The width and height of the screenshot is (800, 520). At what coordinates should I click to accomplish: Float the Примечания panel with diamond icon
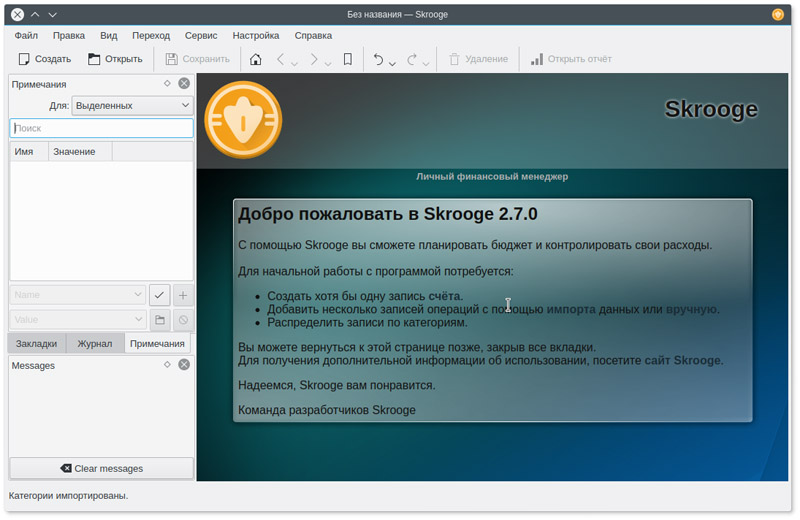tap(167, 83)
